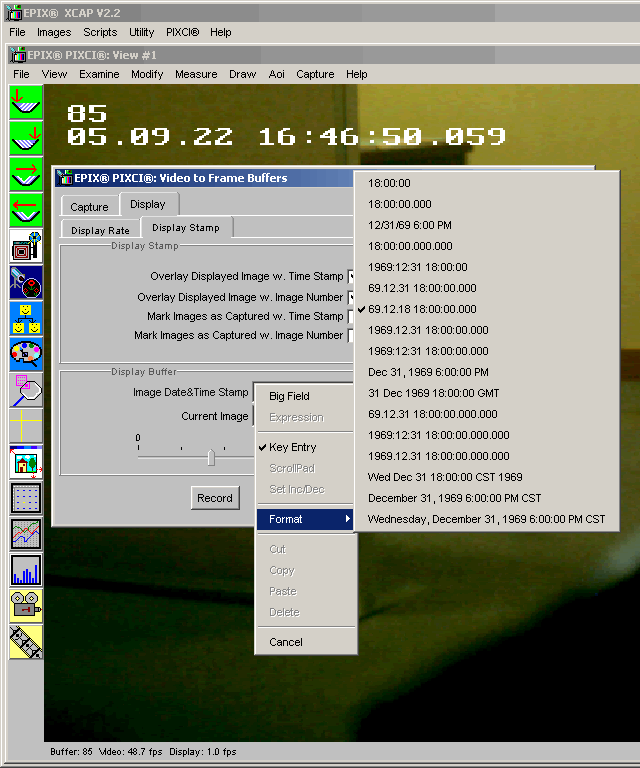Click the green right-arrow next buffer icon
Screen dimensions: 640x768
(x=26, y=174)
